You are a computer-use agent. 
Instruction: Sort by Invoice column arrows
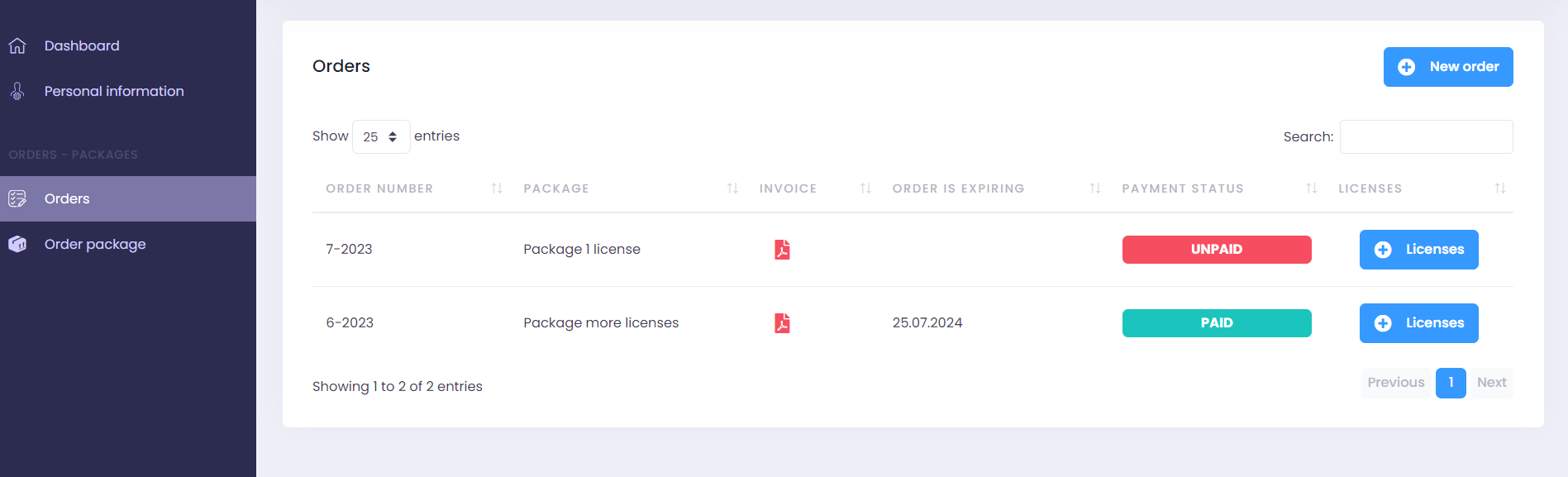[x=865, y=188]
